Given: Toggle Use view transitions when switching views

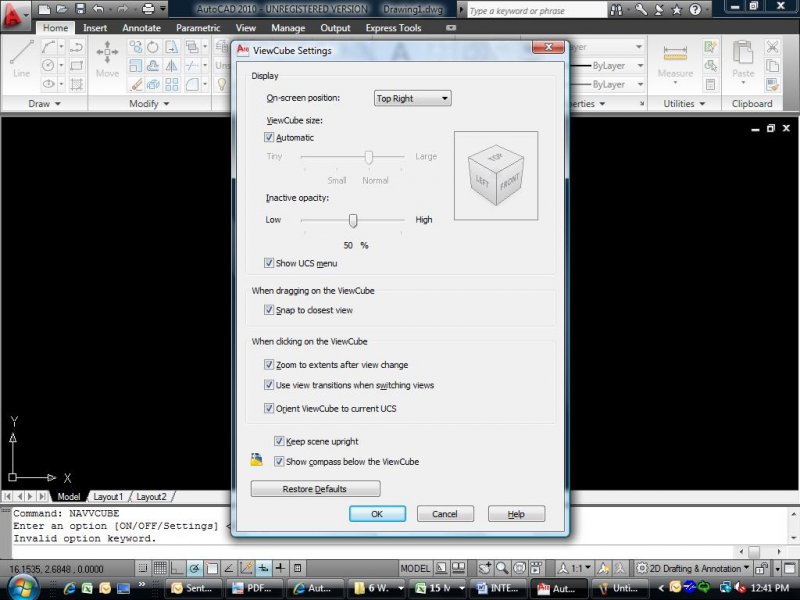Looking at the screenshot, I should [x=269, y=385].
